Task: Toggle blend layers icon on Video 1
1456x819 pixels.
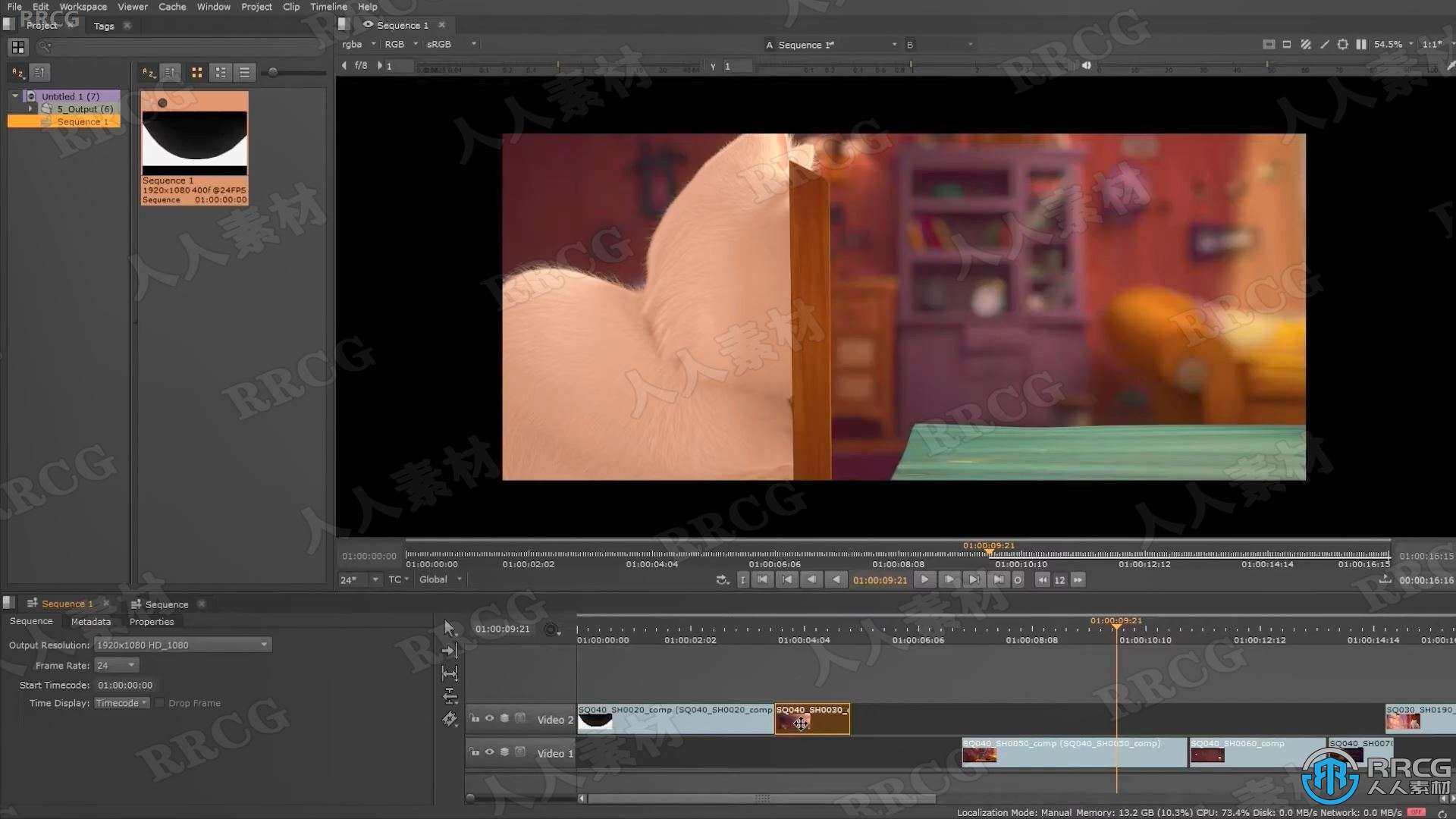Action: pyautogui.click(x=505, y=752)
